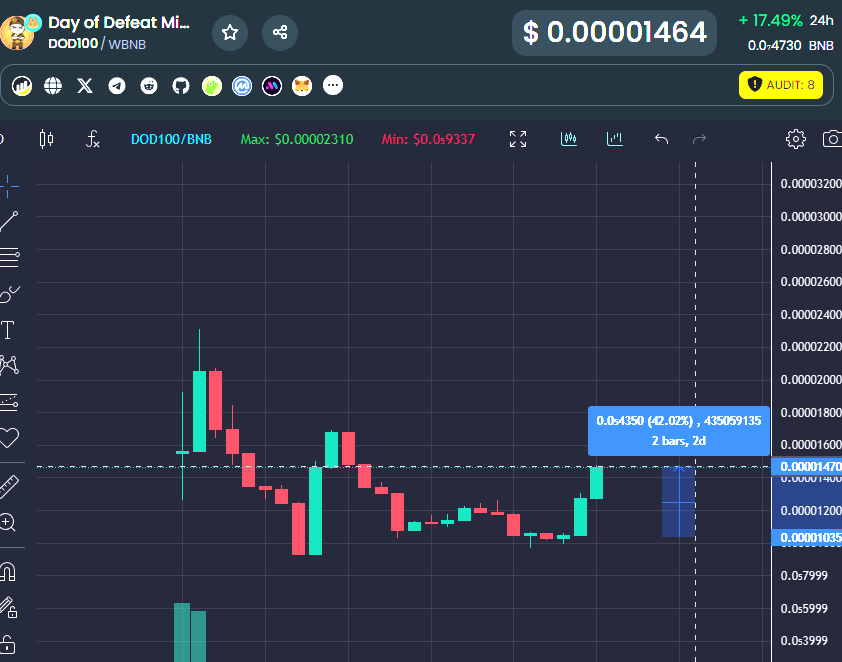Open the CoinGecko listing icon

pos(211,86)
